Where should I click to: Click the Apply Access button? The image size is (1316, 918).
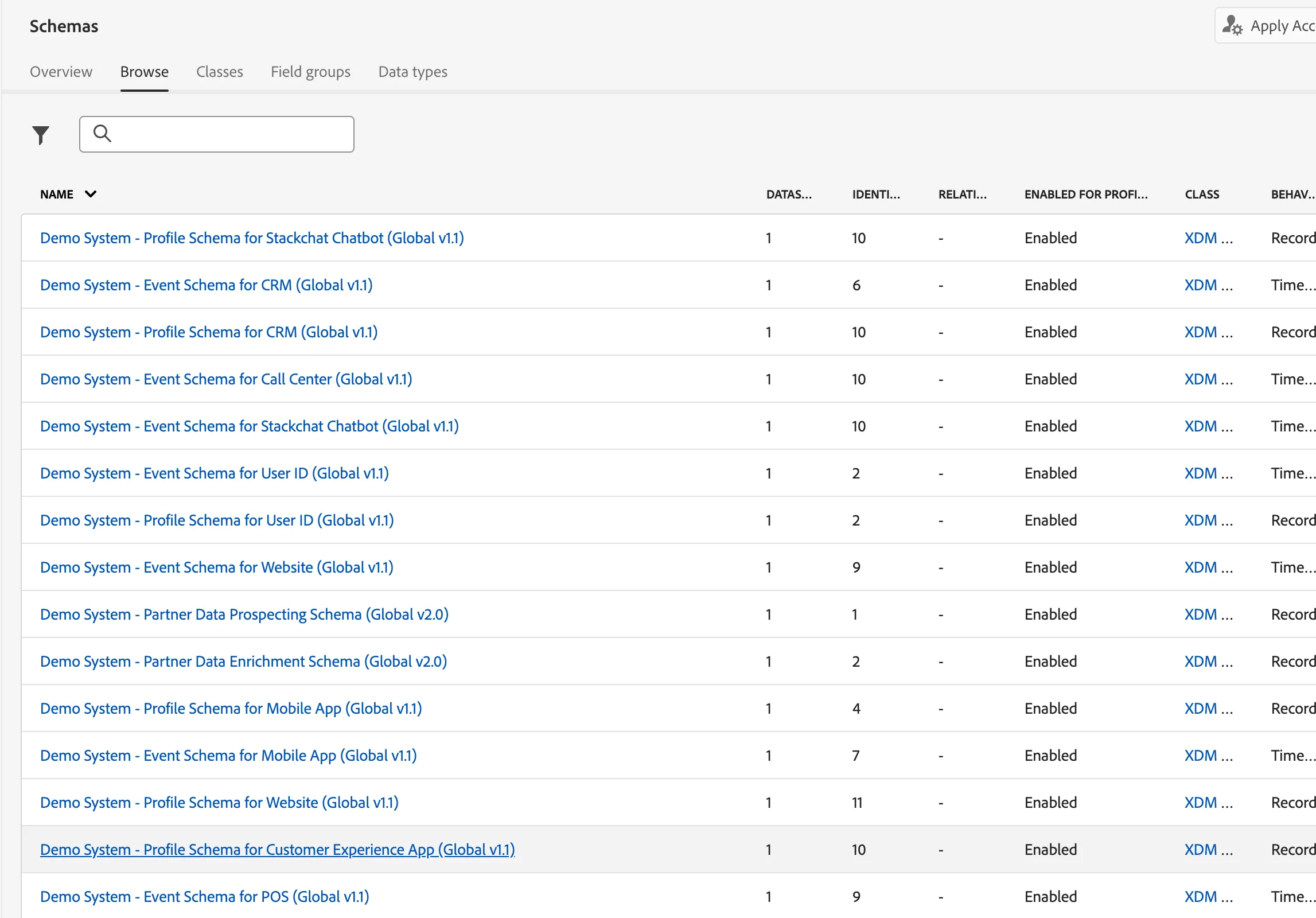[x=1266, y=25]
